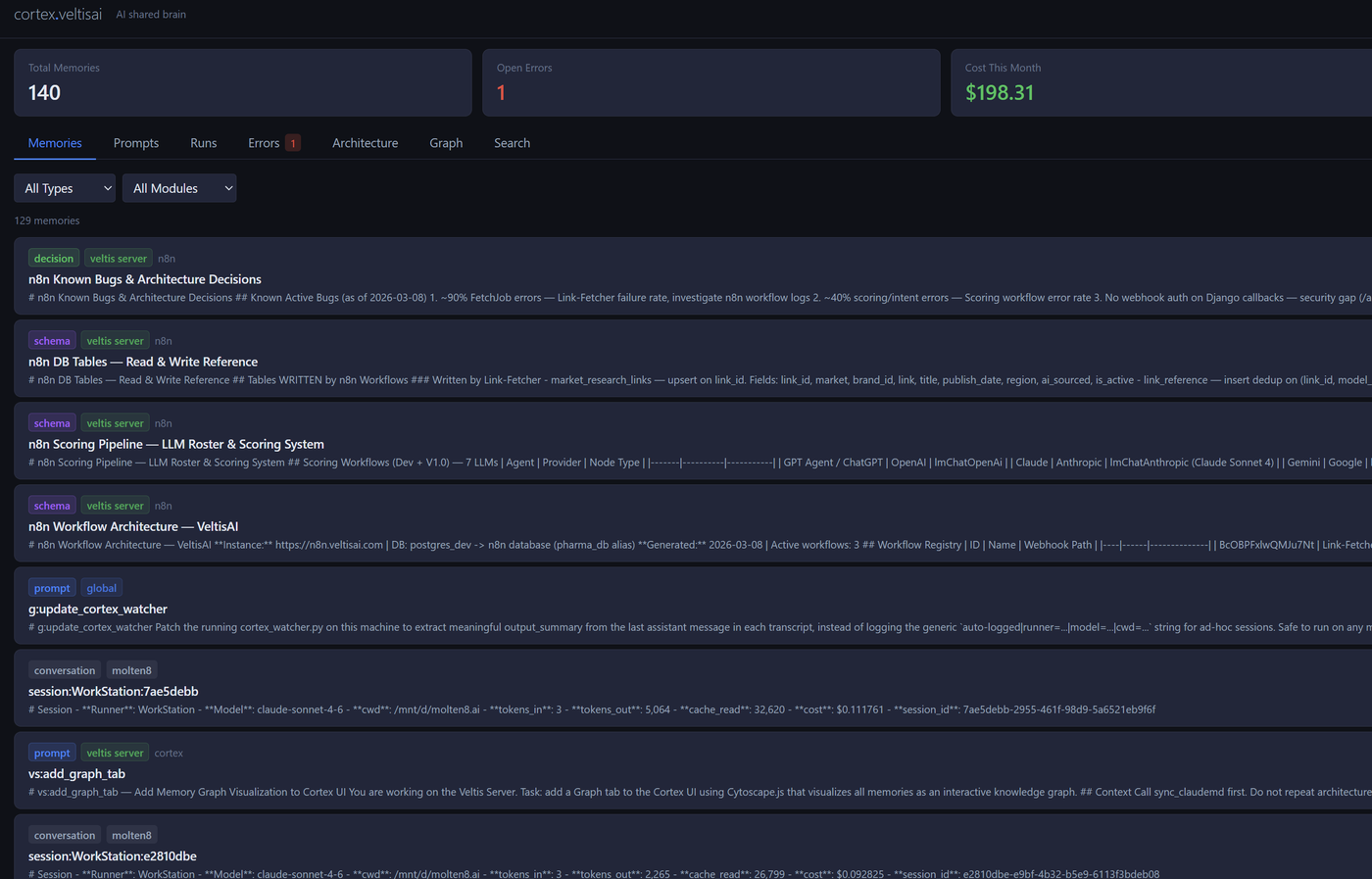Click the 129 memories count text
This screenshot has width=1372, height=879.
47,220
